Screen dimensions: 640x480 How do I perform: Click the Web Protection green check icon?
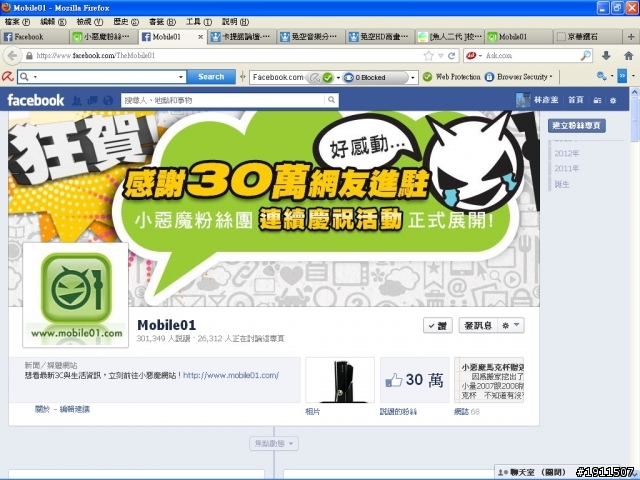pos(427,77)
